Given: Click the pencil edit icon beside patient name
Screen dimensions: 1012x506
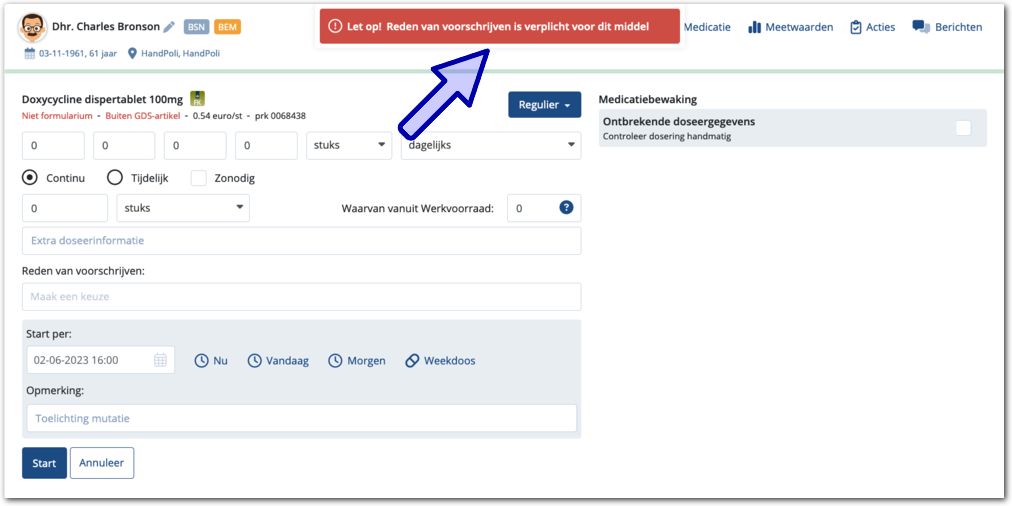Looking at the screenshot, I should click(169, 27).
